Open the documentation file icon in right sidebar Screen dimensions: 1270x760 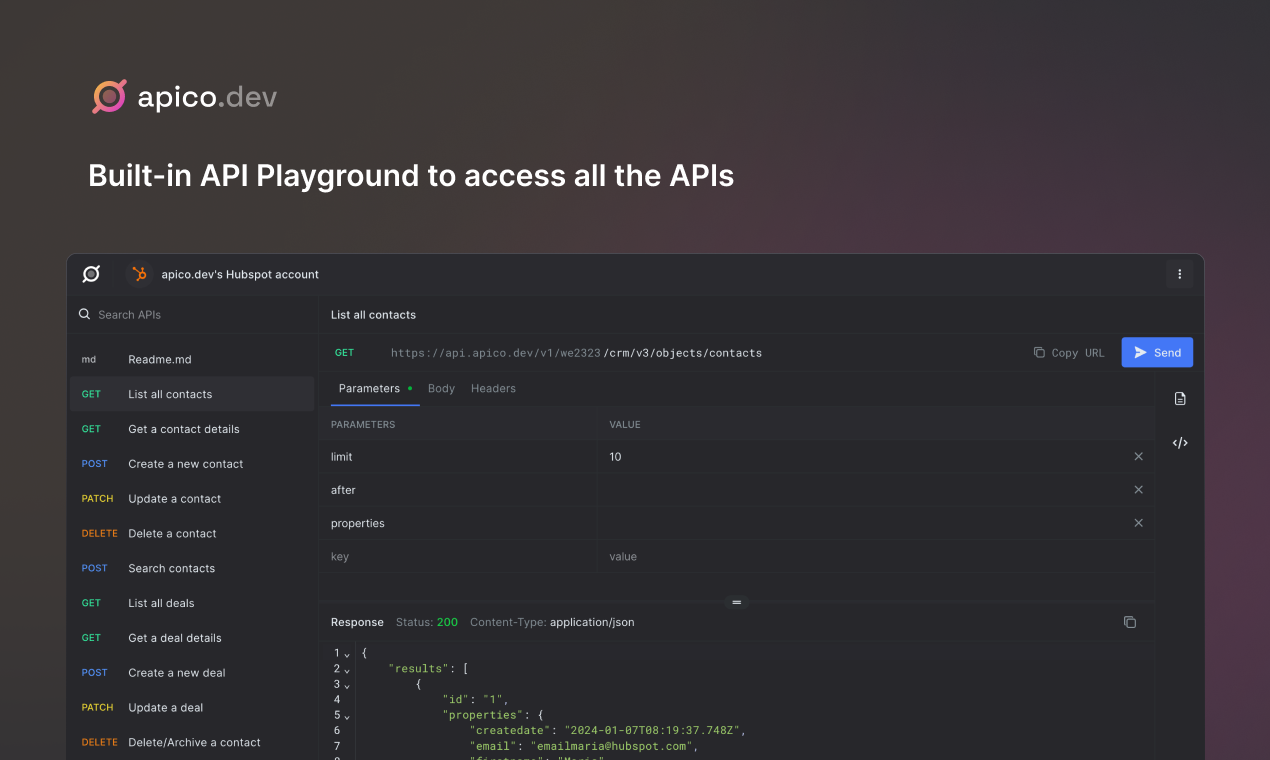click(x=1180, y=399)
